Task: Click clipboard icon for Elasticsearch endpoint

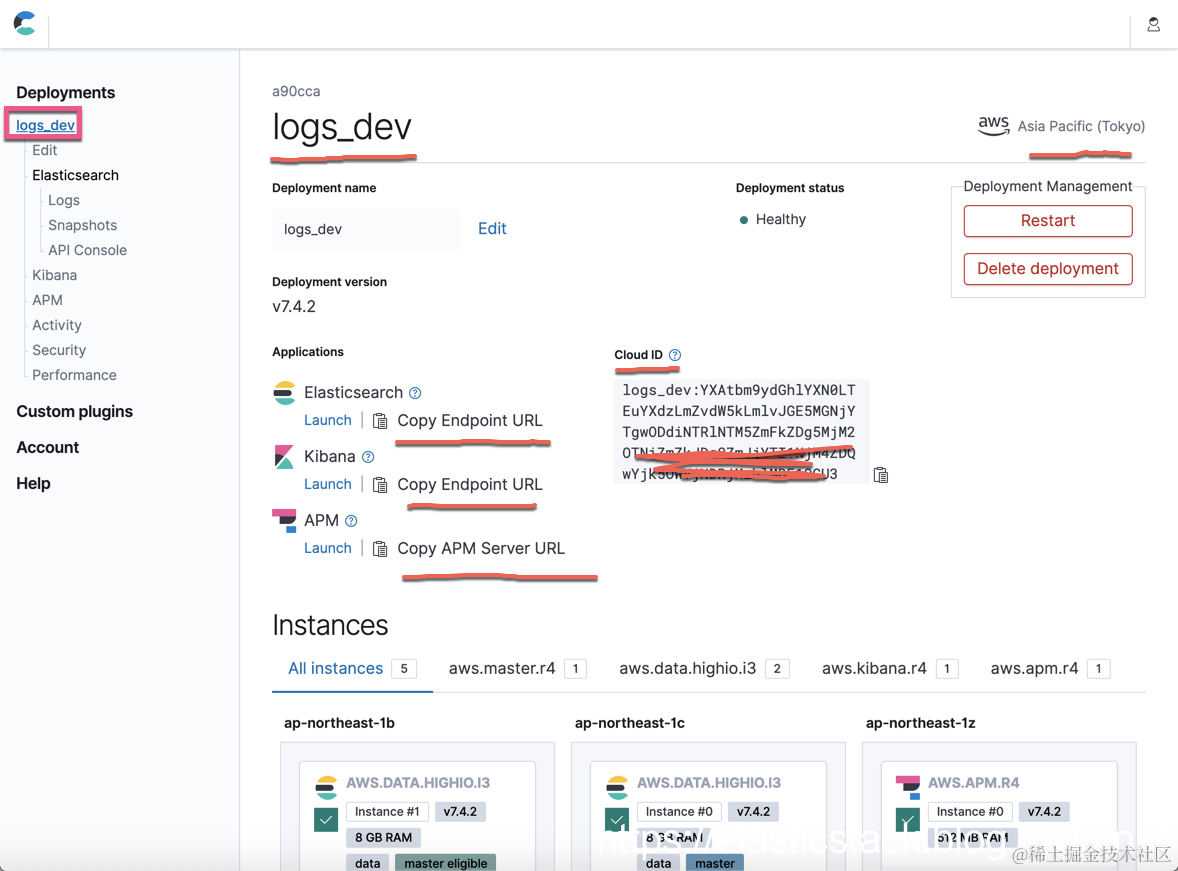Action: click(381, 421)
